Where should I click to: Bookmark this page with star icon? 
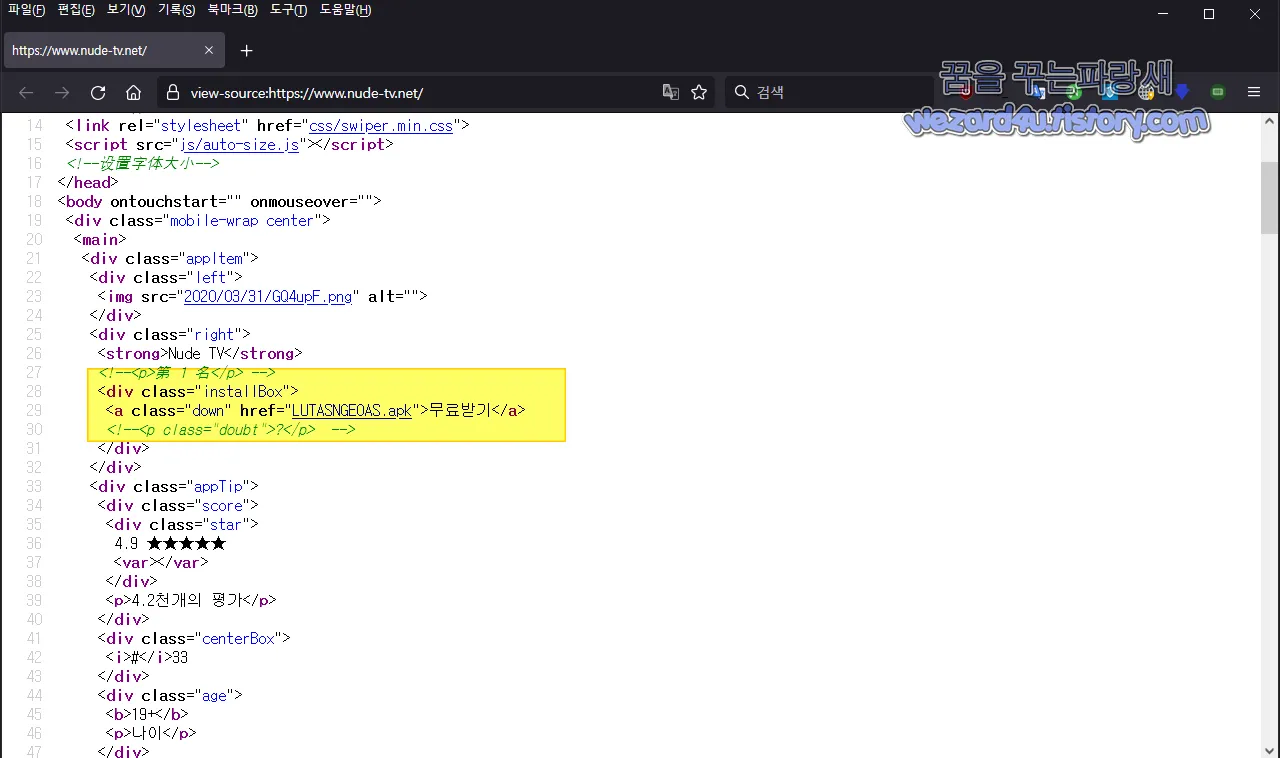pyautogui.click(x=699, y=92)
